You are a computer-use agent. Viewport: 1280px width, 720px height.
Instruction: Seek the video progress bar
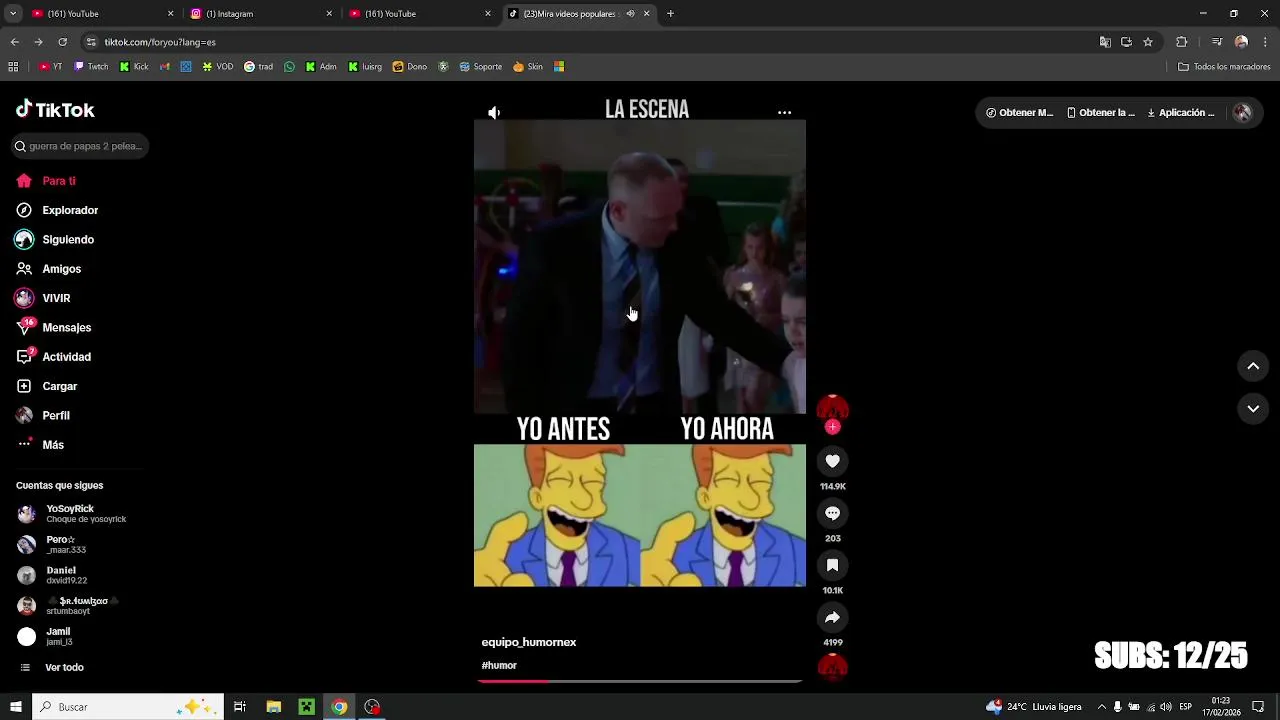[640, 681]
